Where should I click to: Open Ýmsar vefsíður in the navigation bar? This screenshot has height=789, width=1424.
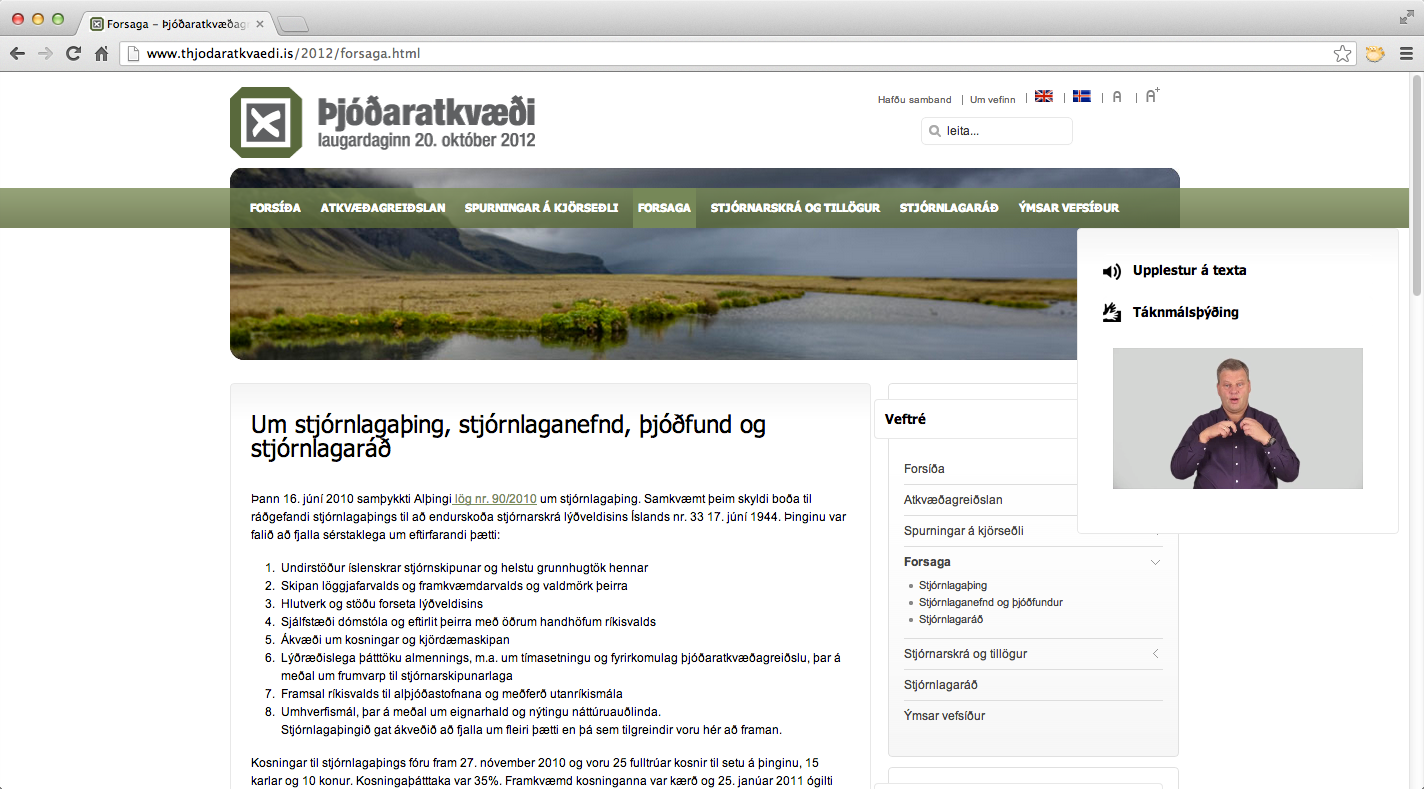coord(1068,208)
